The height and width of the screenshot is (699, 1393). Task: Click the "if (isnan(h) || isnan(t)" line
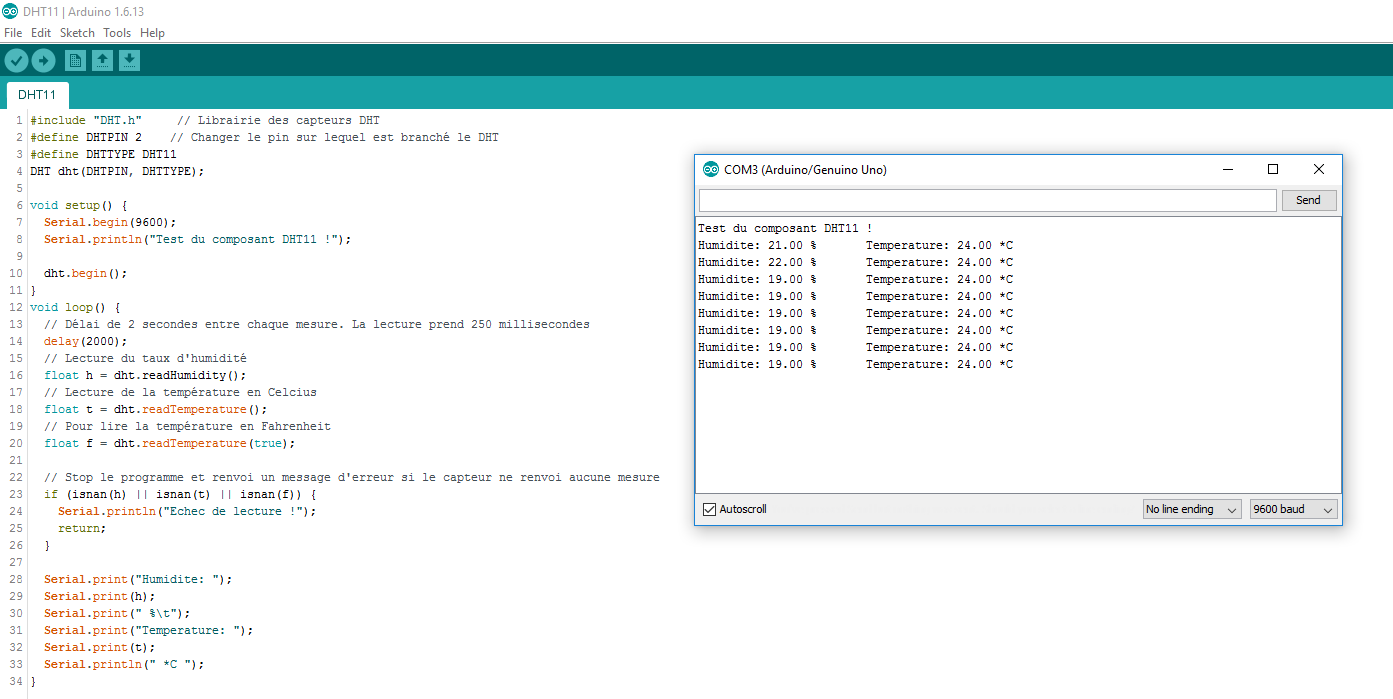(x=180, y=494)
